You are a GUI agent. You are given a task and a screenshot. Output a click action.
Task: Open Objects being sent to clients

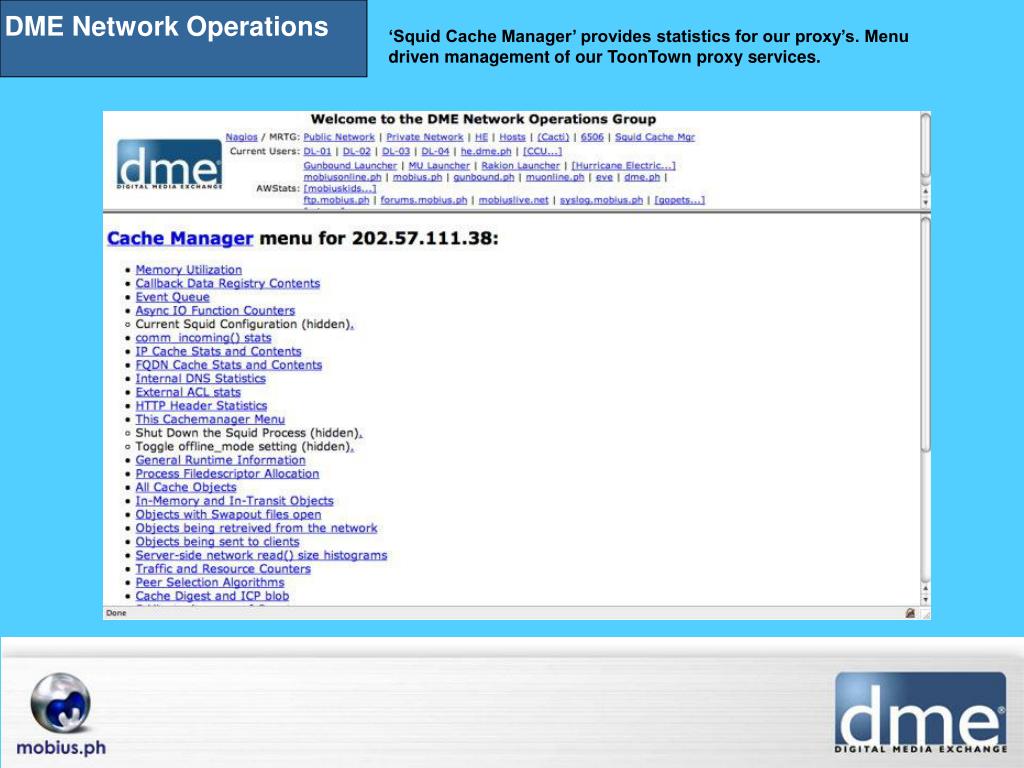coord(217,542)
